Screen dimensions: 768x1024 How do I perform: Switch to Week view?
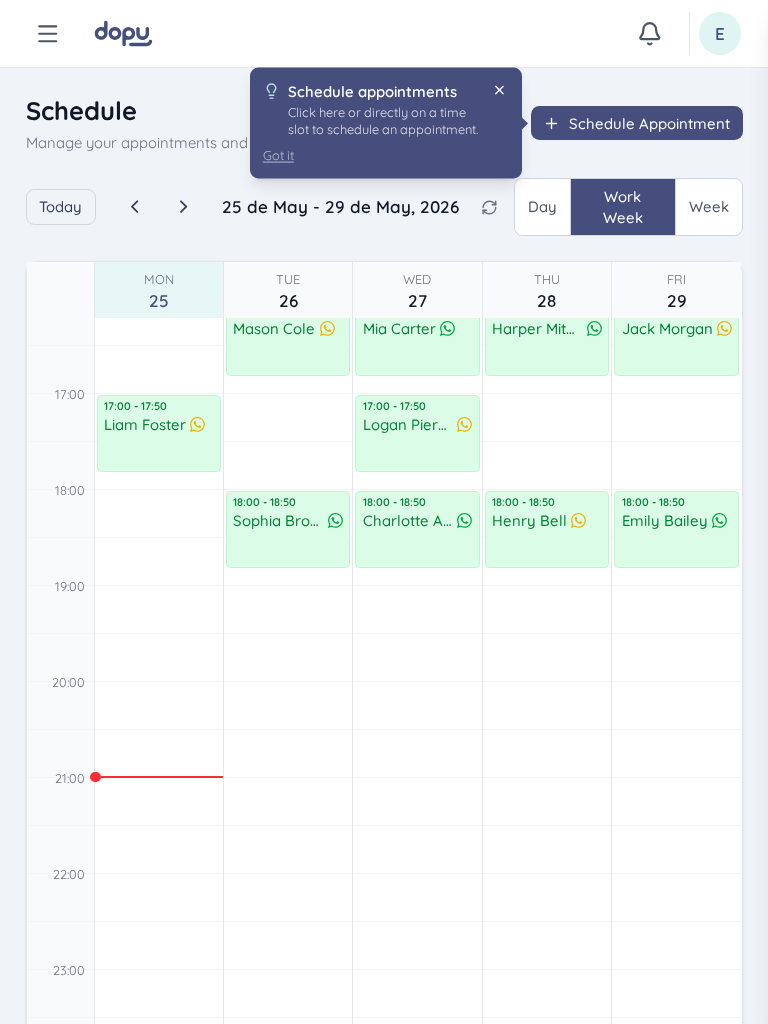tap(709, 207)
